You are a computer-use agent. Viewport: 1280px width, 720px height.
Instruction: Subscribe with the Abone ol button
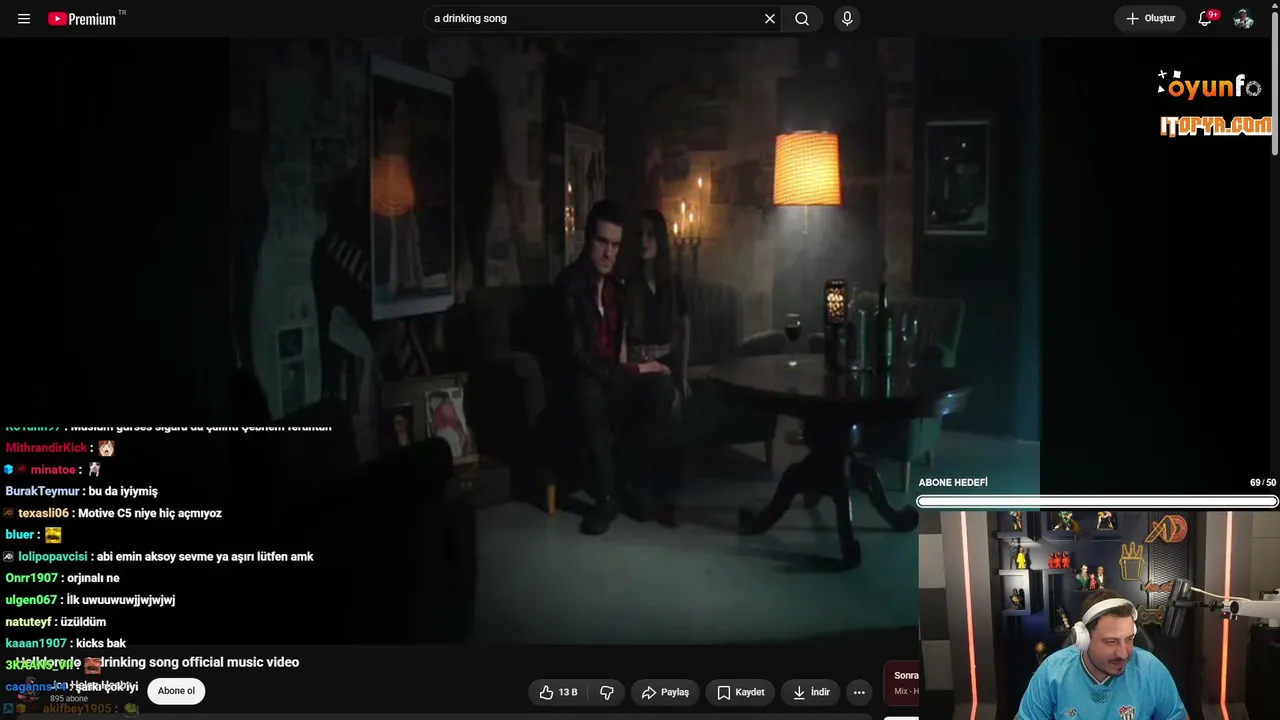tap(176, 691)
